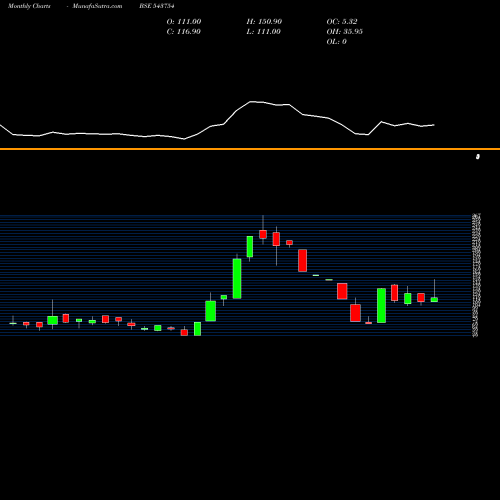Screen dimensions: 500x500
Task: Click the 'BSE 543734' ticker label
Action: tap(157, 6)
